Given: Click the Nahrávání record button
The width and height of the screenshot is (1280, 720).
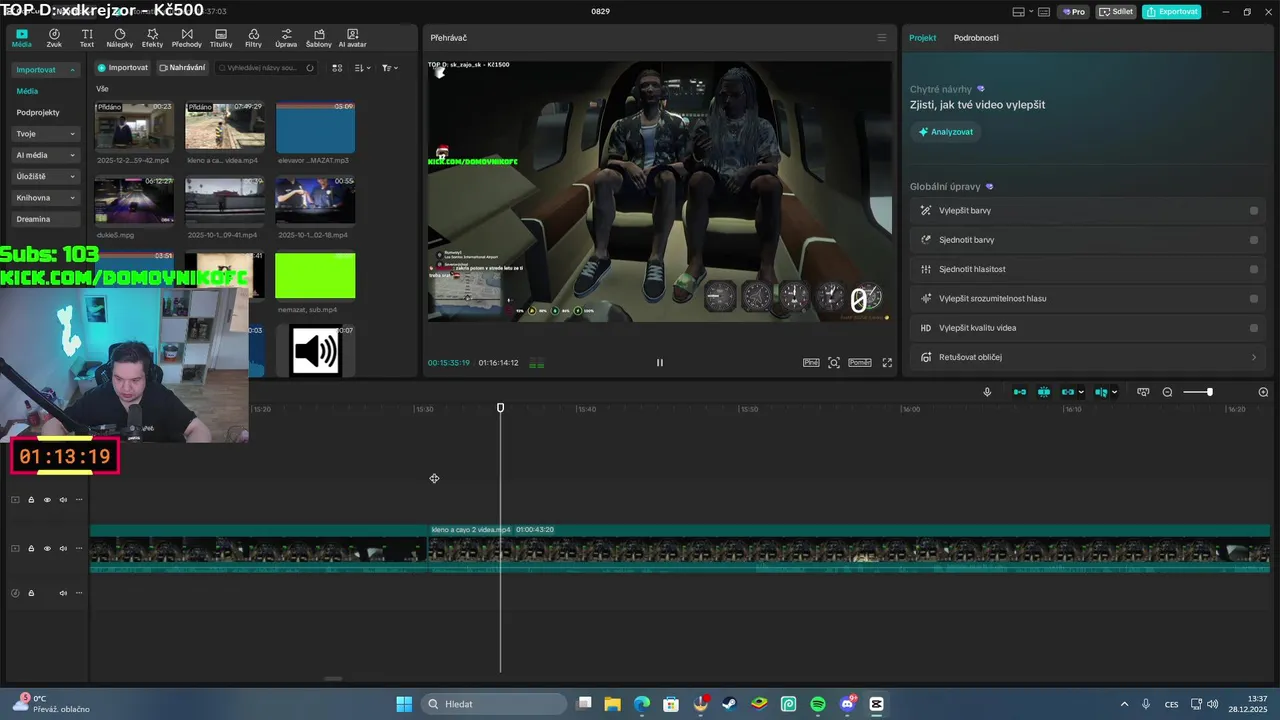Looking at the screenshot, I should [x=182, y=68].
